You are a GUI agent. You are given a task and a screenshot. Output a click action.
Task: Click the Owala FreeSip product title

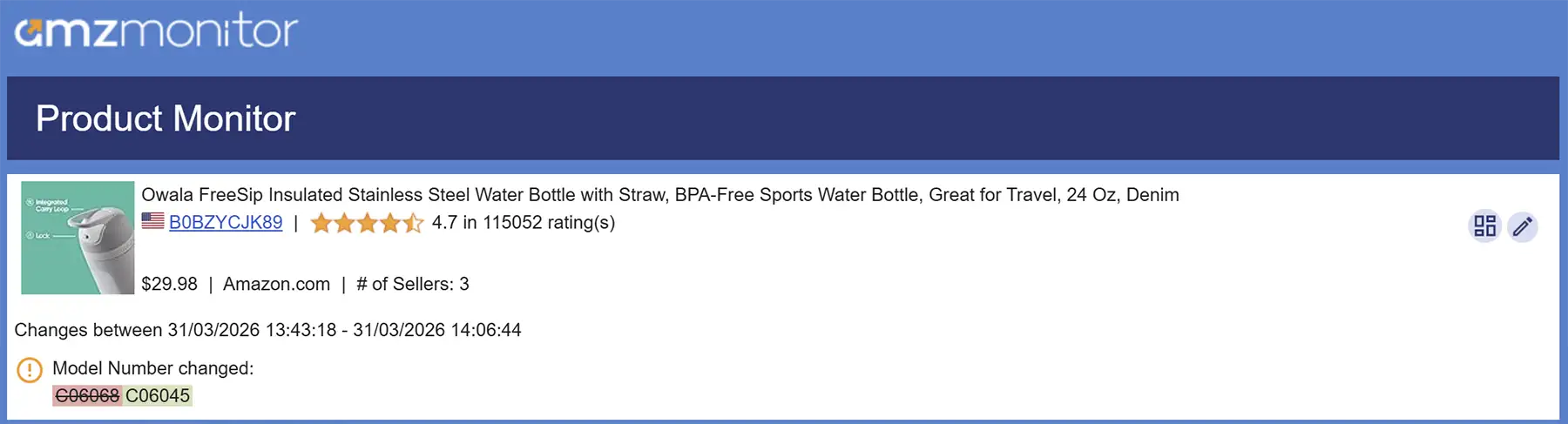pos(659,195)
